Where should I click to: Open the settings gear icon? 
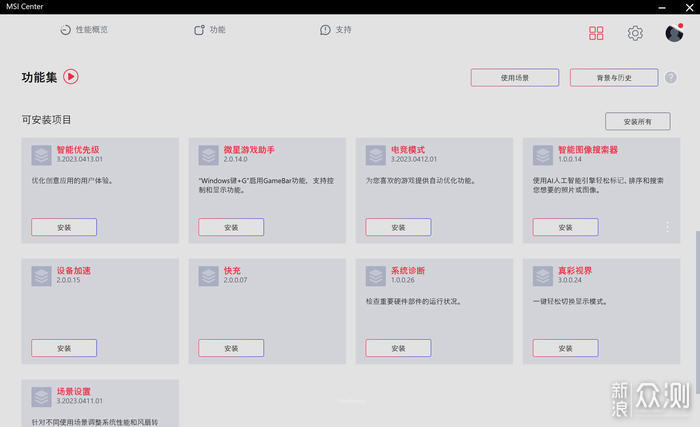pos(635,33)
